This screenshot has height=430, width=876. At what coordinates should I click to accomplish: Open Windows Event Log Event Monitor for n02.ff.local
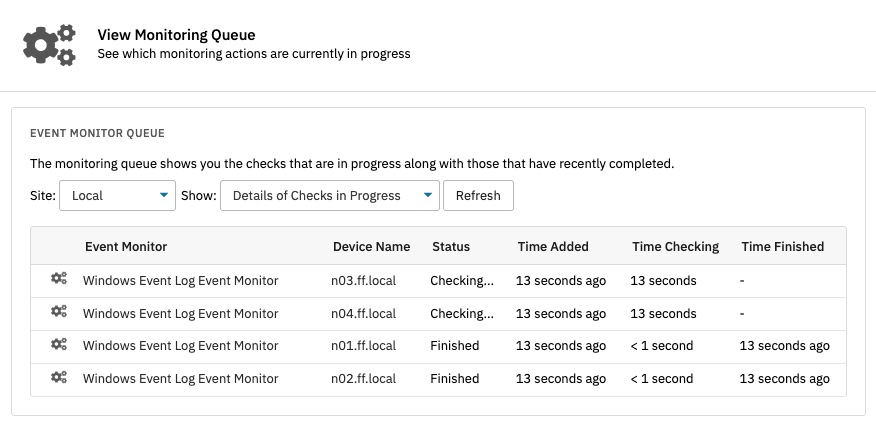[180, 379]
